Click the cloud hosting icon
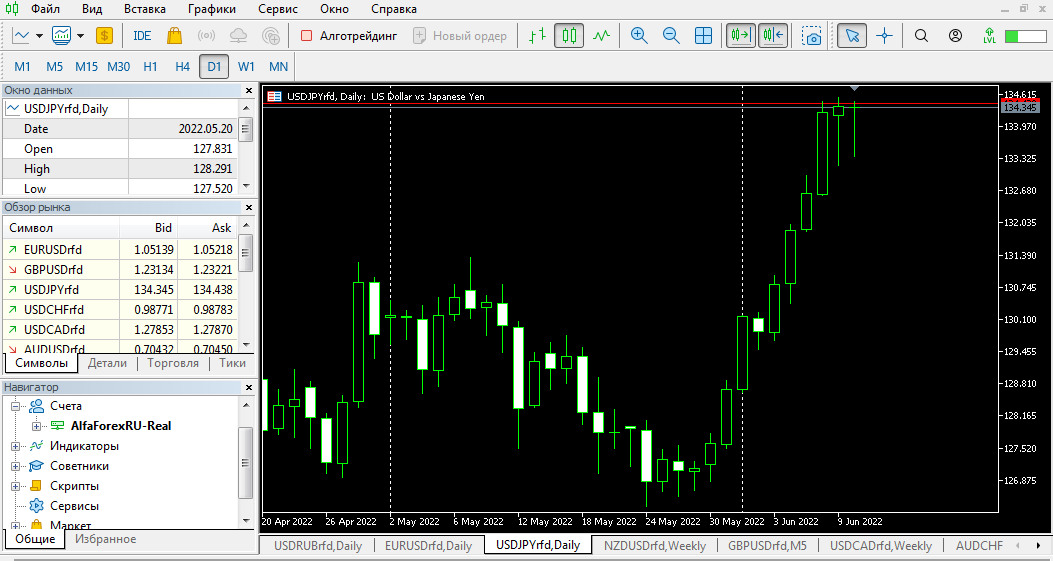This screenshot has height=561, width=1053. point(238,36)
